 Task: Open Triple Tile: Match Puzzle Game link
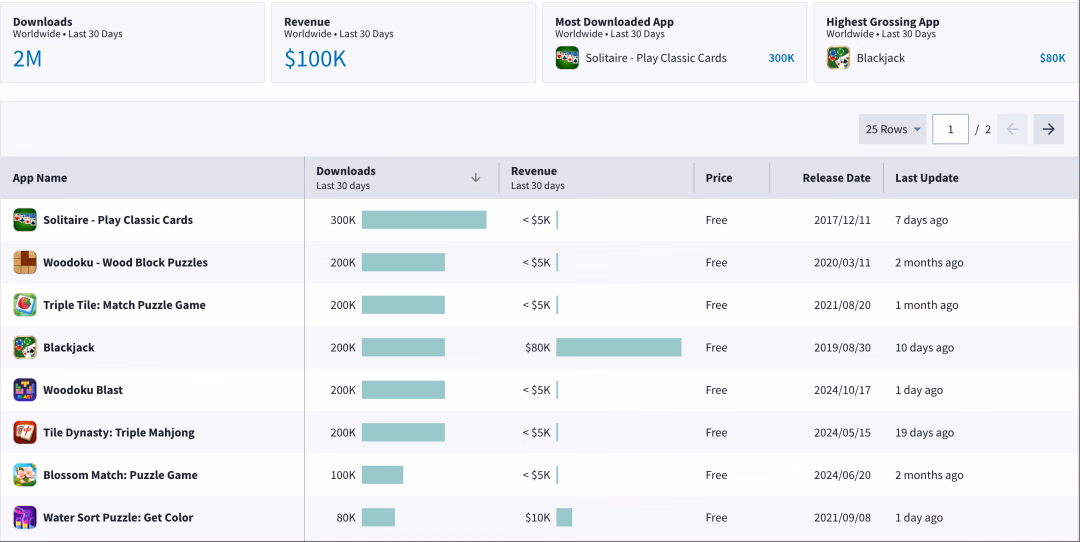click(124, 304)
